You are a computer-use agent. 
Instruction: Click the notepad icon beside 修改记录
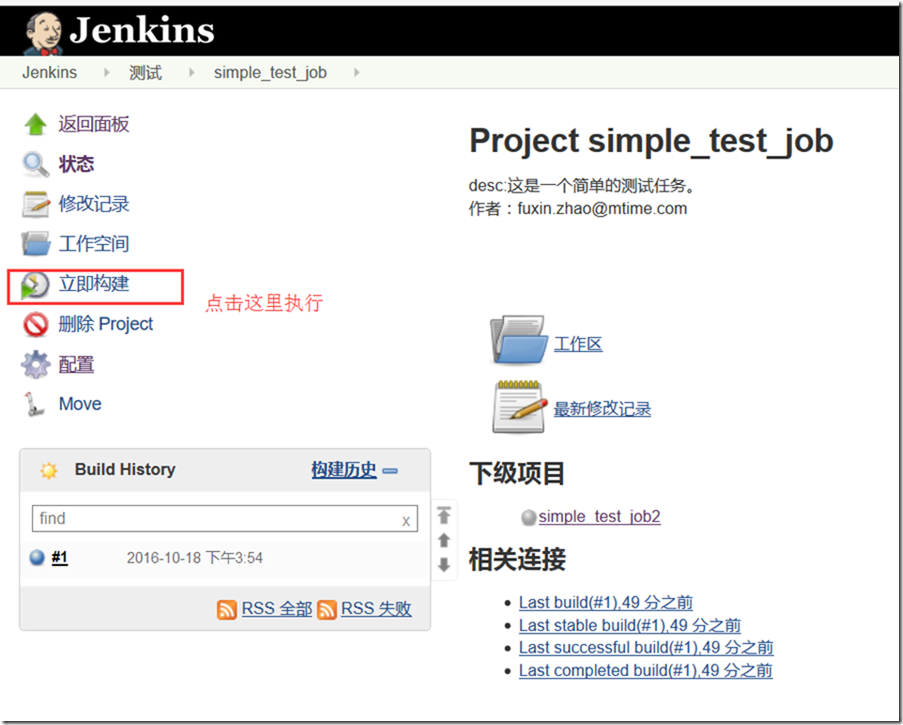point(36,204)
